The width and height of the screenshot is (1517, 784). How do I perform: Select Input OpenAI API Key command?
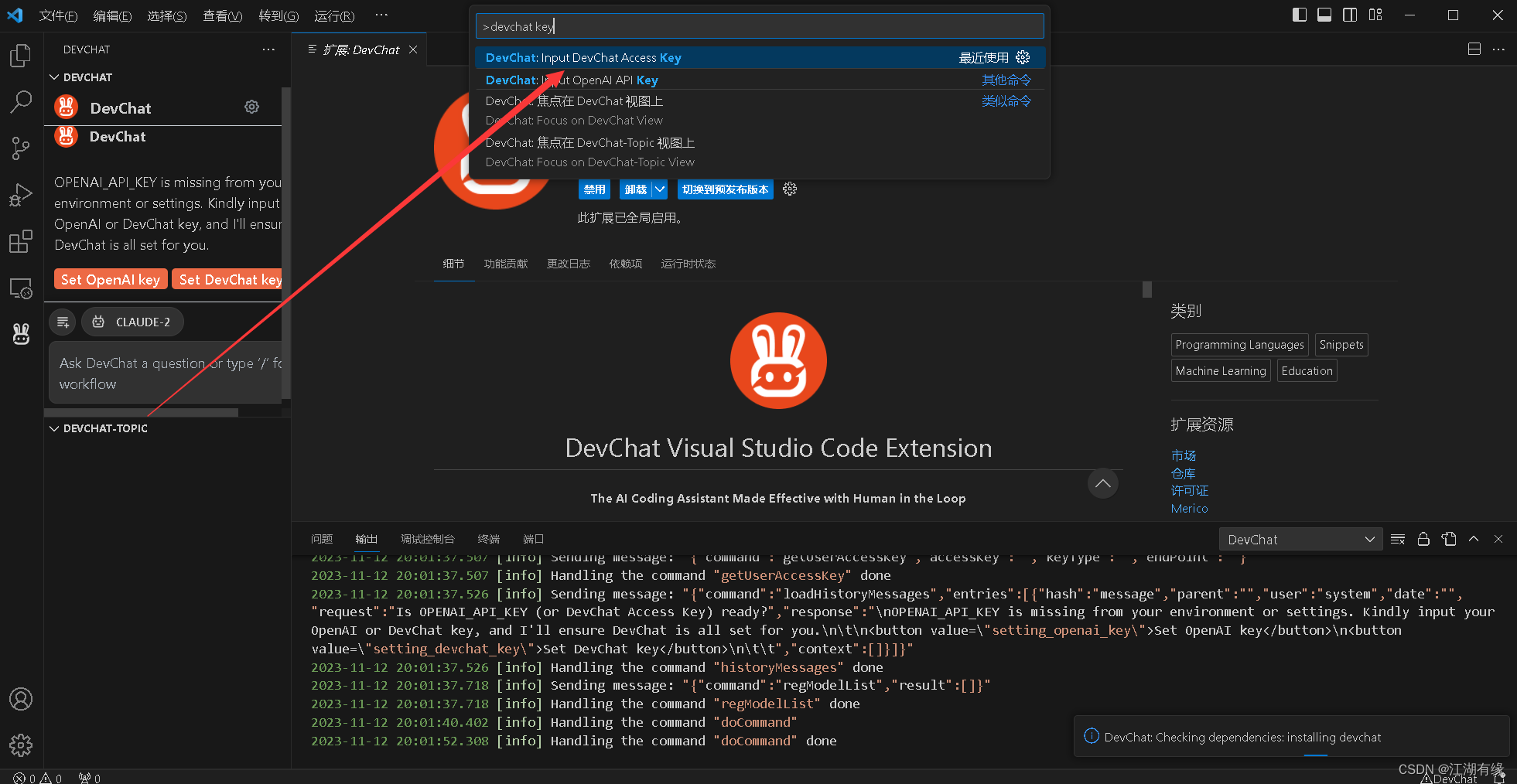(760, 80)
